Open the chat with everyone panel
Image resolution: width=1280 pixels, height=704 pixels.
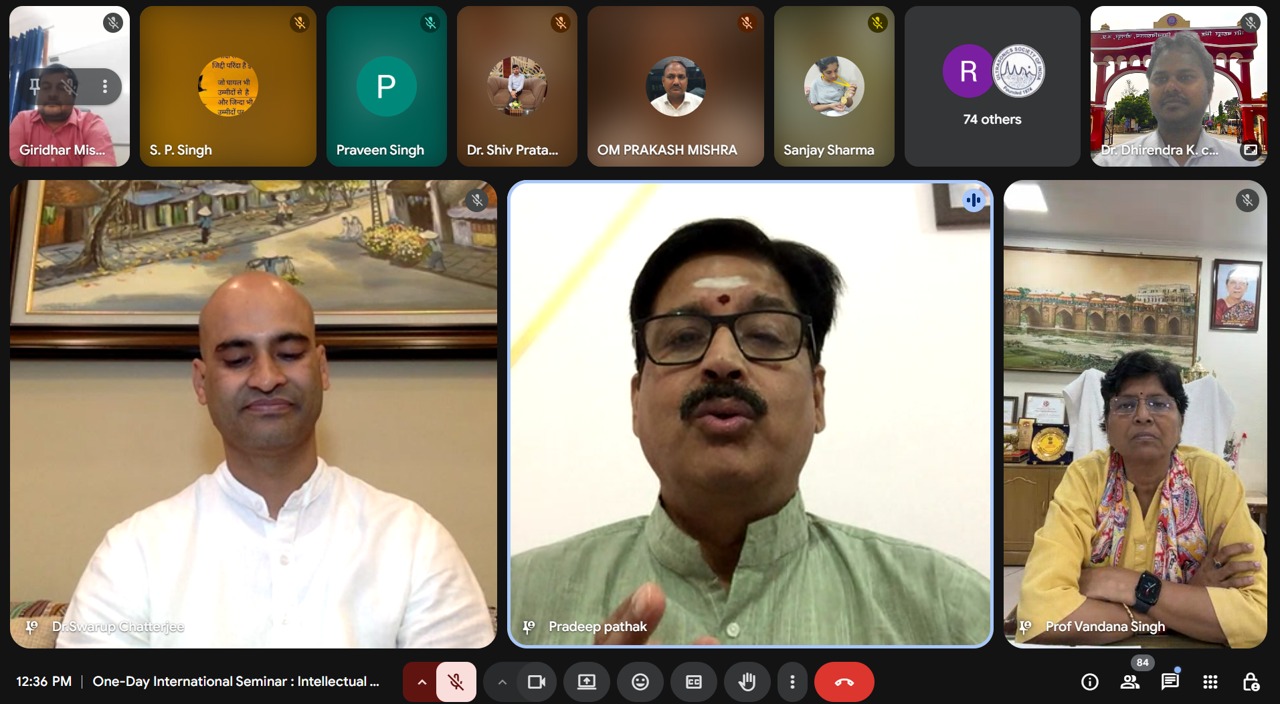1170,682
